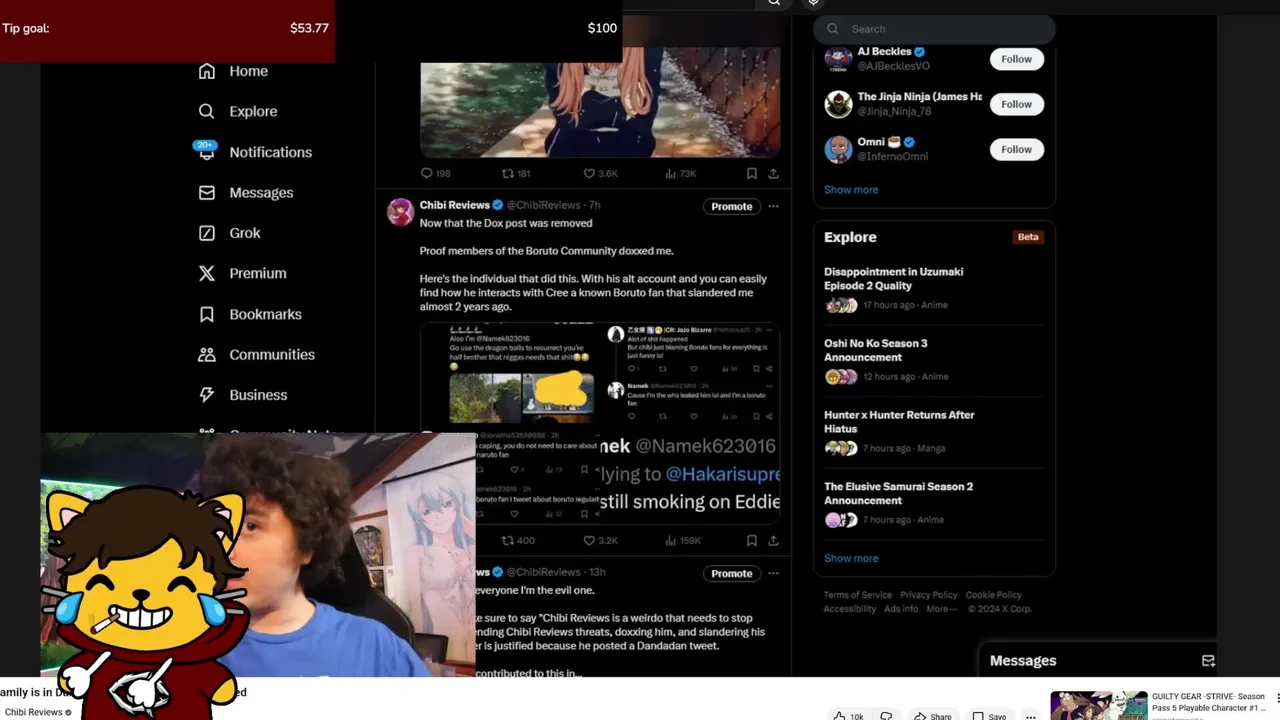Expand the Messages drawer at bottom

point(1098,661)
